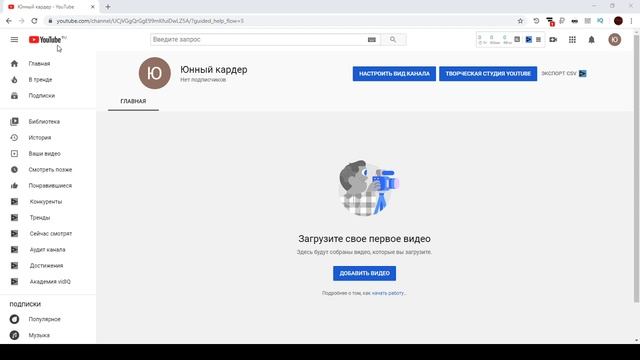
Task: Click the browser back arrow
Action: point(9,21)
